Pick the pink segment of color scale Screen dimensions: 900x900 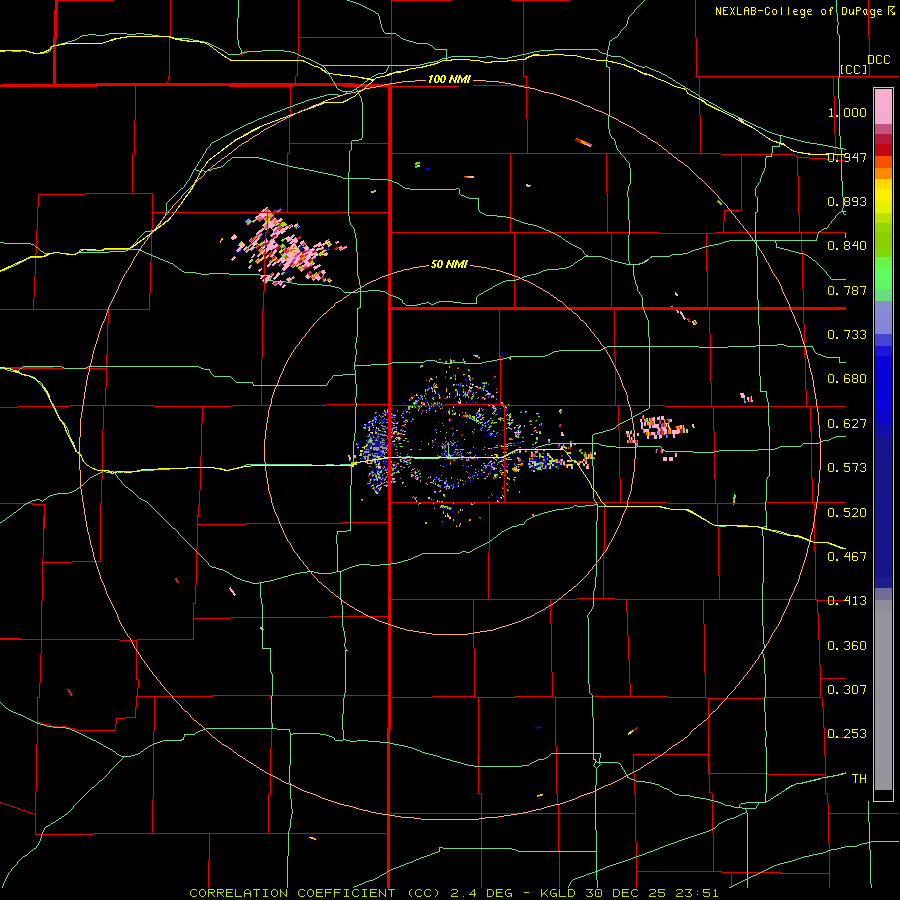883,107
